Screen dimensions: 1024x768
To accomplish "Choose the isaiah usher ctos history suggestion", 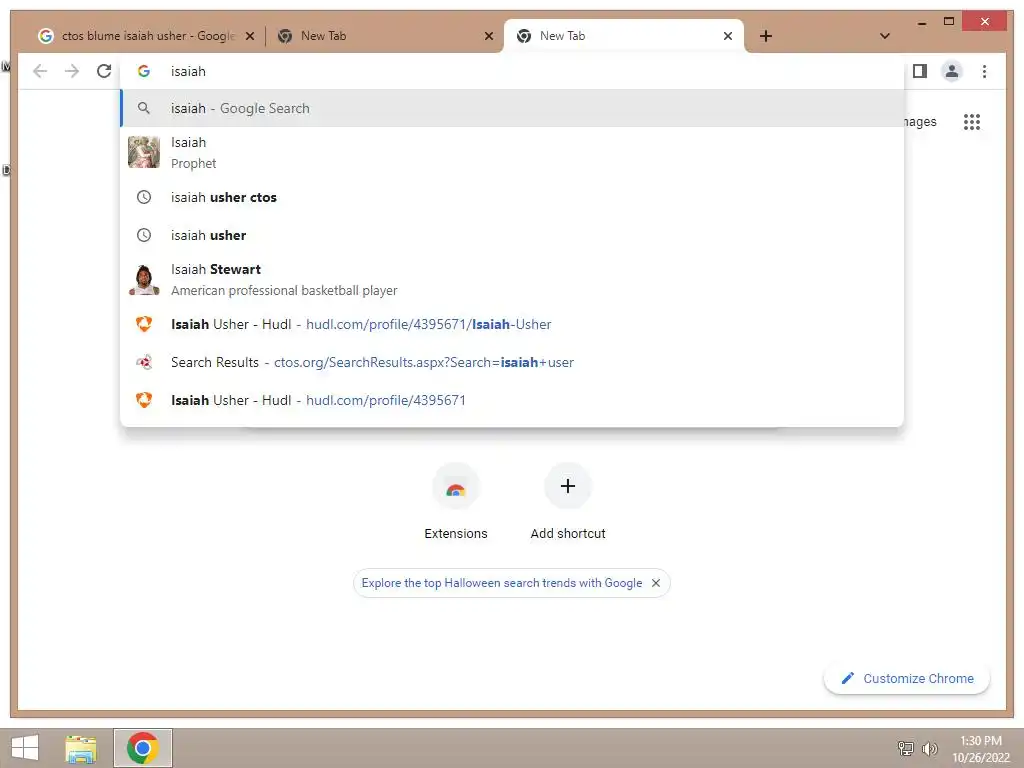I will point(512,197).
